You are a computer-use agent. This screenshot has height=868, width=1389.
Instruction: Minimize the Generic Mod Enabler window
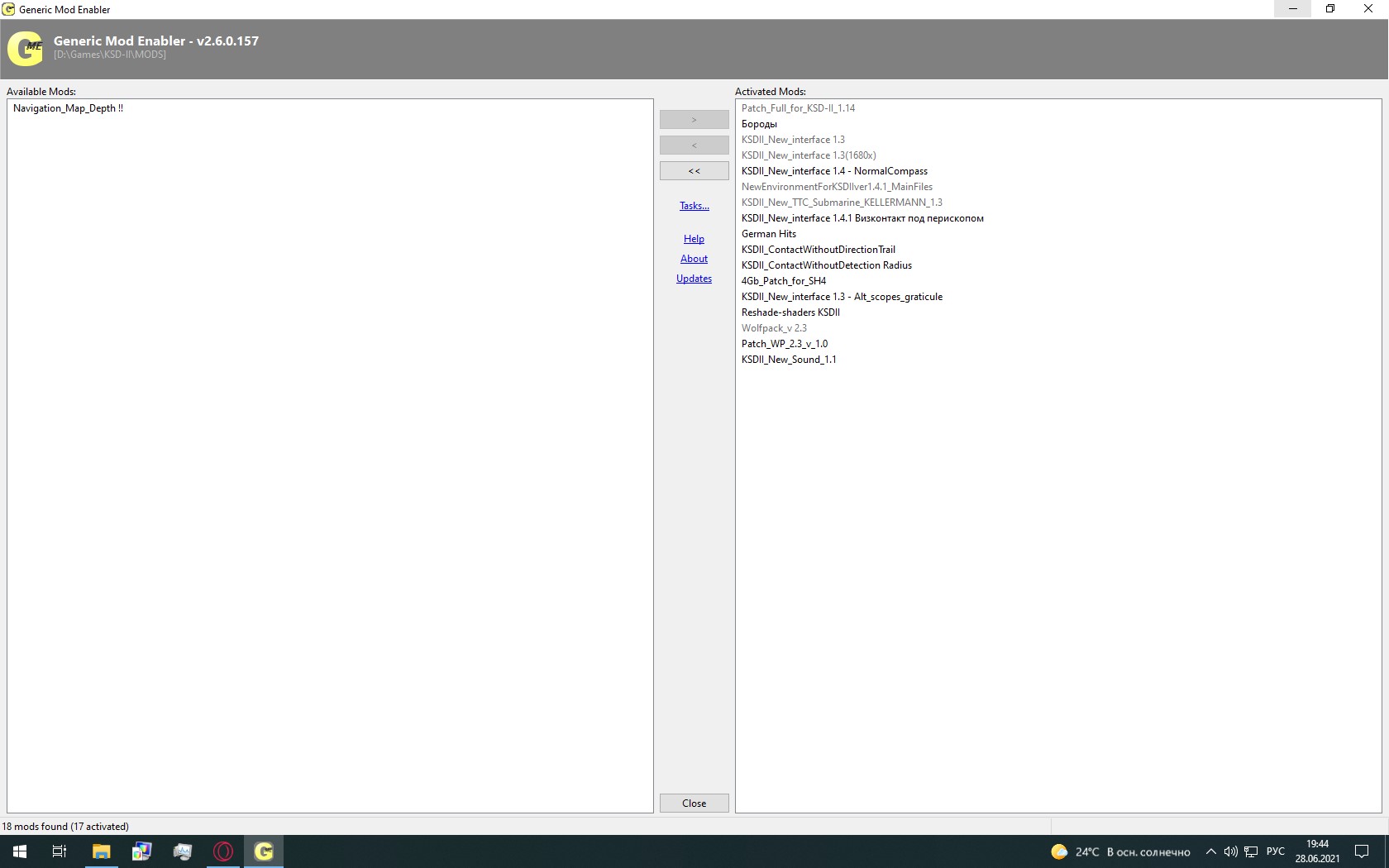point(1293,9)
